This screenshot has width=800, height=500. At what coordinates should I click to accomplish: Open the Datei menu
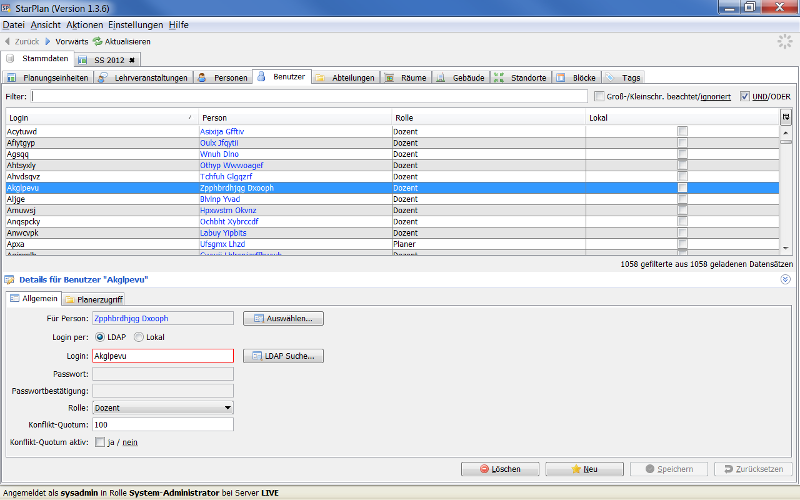pyautogui.click(x=14, y=25)
